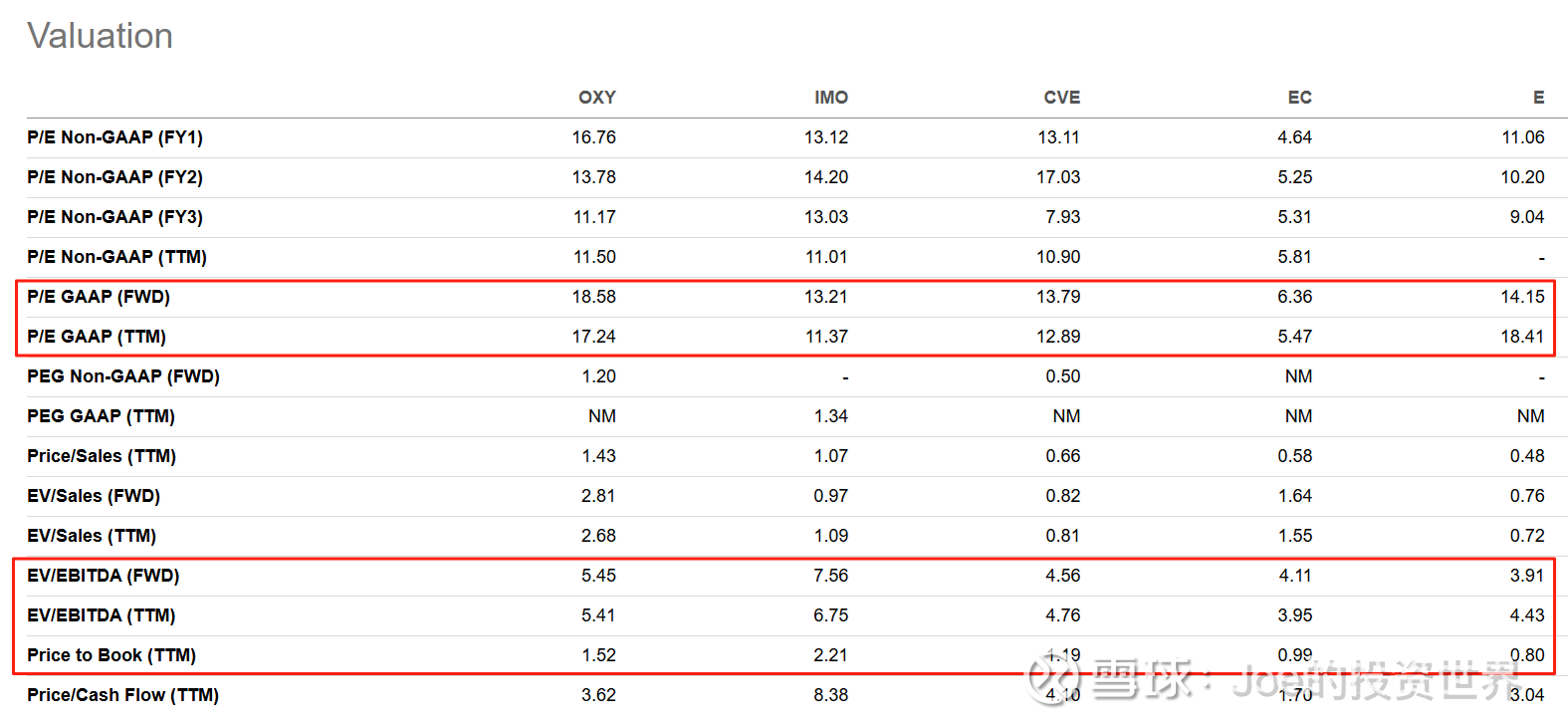Click OXY FY3 P/E value 11.17
The width and height of the screenshot is (1568, 728).
point(594,217)
